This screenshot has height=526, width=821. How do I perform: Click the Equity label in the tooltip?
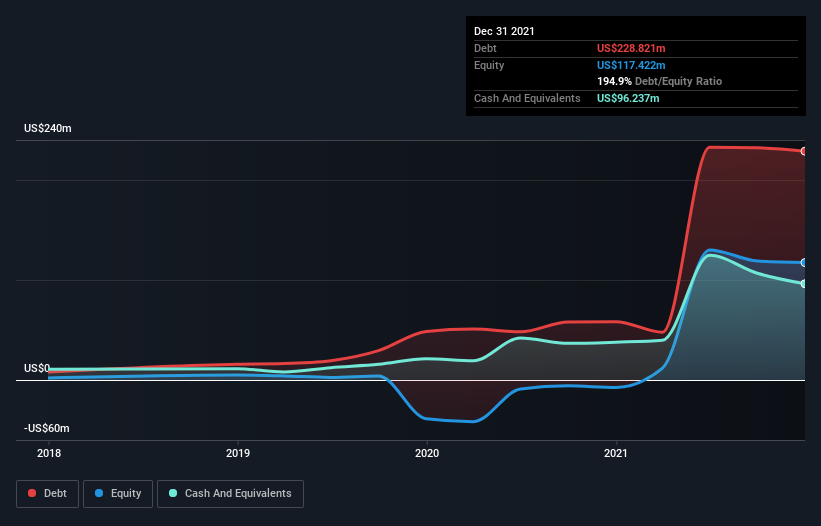pyautogui.click(x=489, y=65)
